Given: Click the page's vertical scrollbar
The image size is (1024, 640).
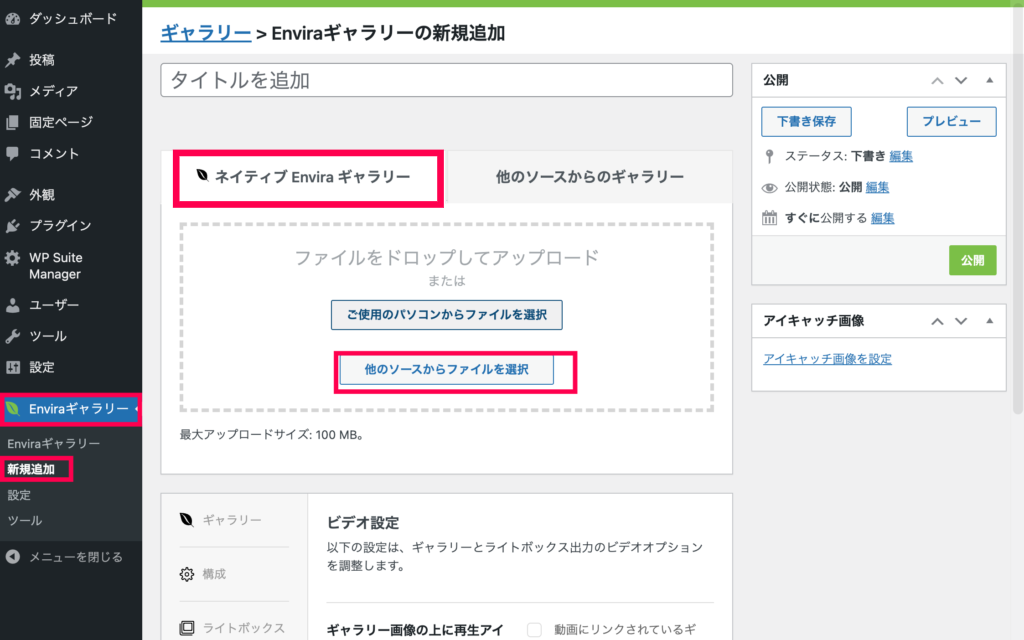Looking at the screenshot, I should [x=1017, y=209].
